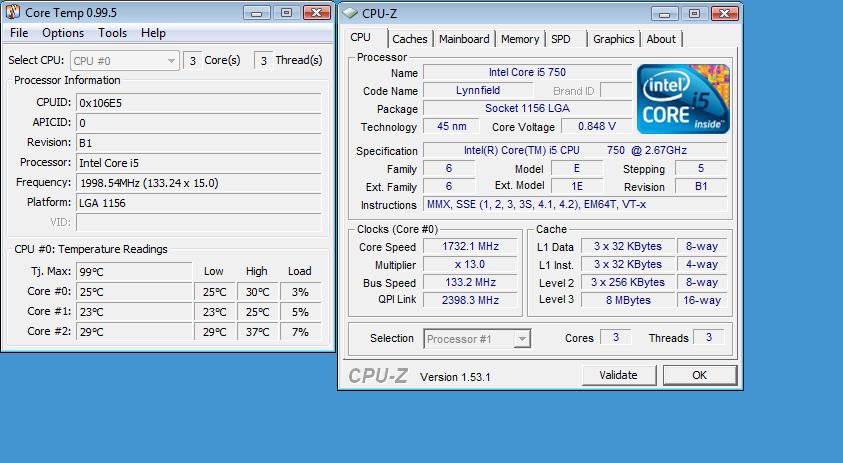This screenshot has width=843, height=463.
Task: Click the Core Voltage value 0.848 V
Action: click(x=597, y=126)
